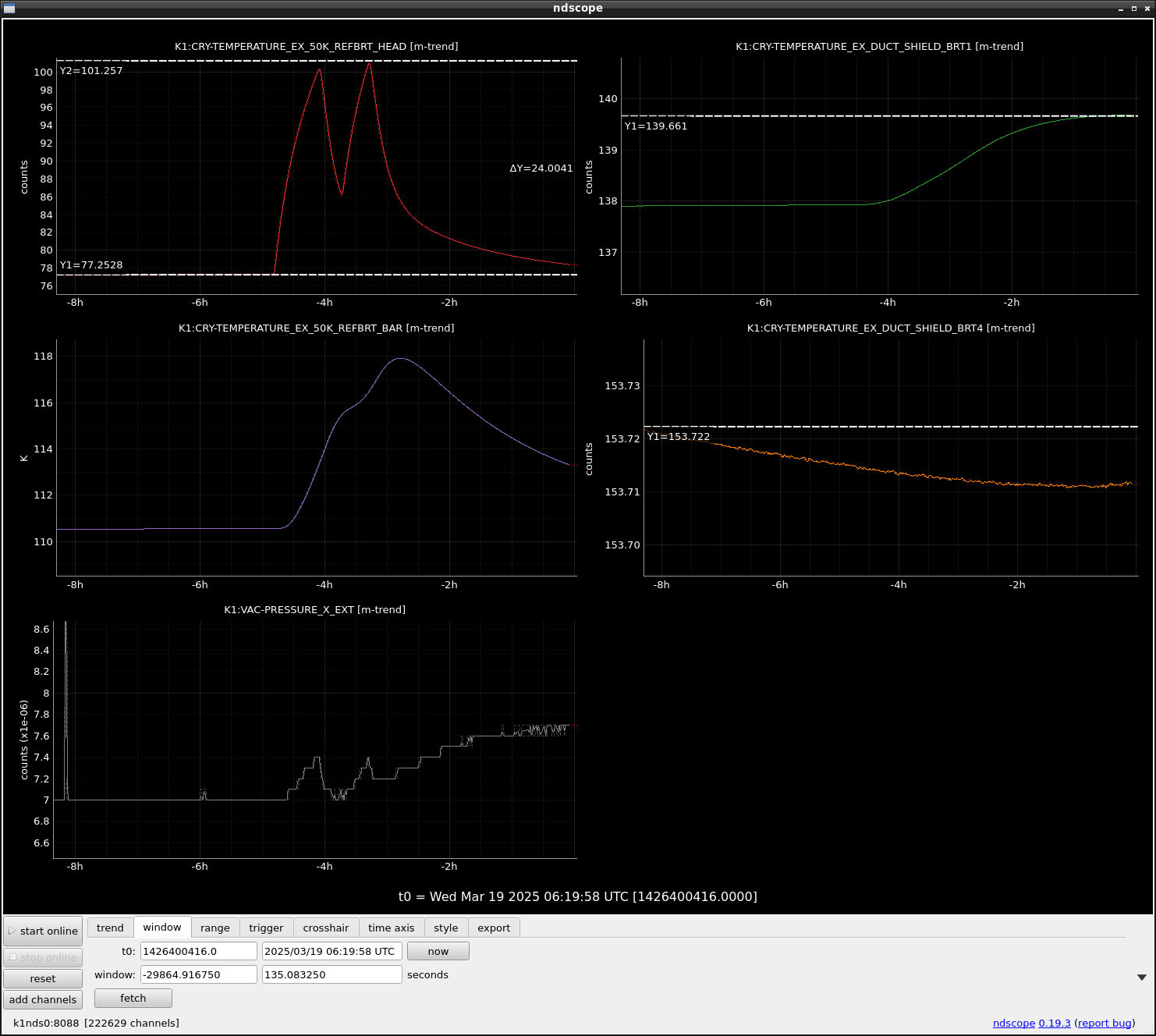Viewport: 1156px width, 1036px height.
Task: Click the window end value field
Action: [332, 974]
